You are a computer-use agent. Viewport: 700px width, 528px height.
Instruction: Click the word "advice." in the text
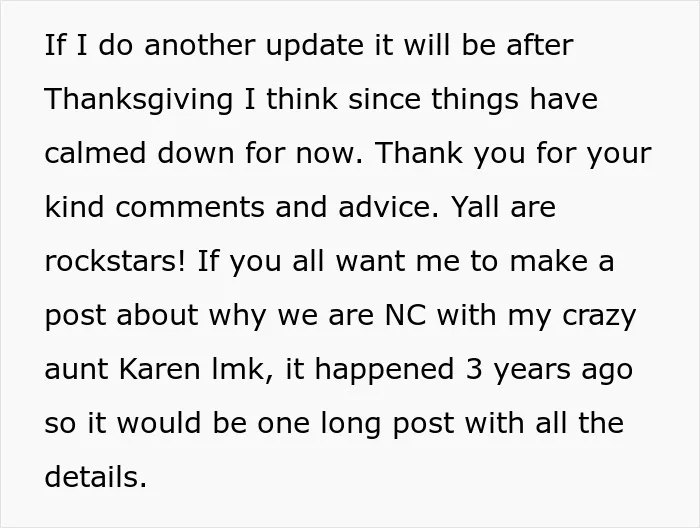tap(388, 207)
